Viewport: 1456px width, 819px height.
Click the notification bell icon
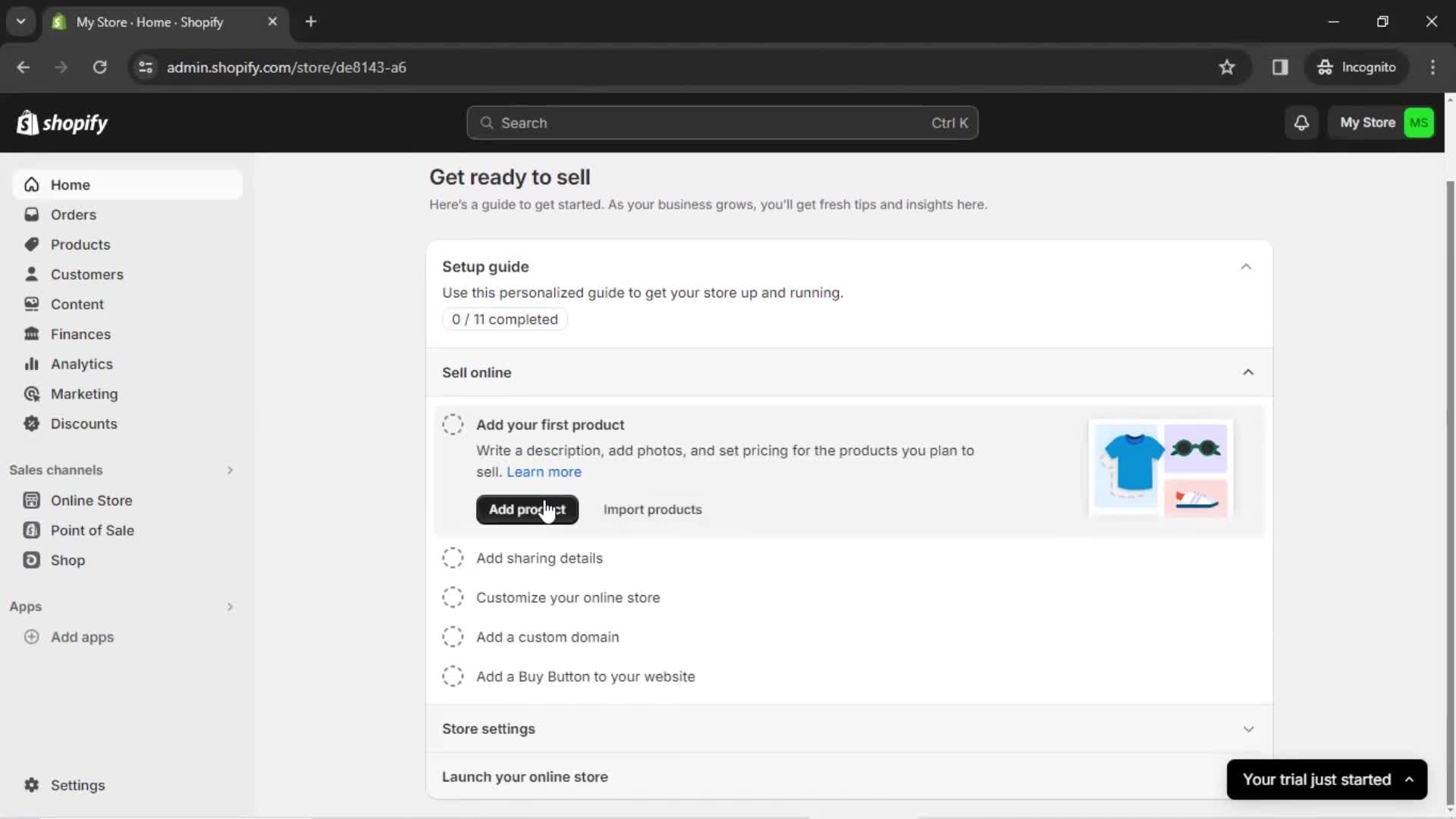(x=1302, y=122)
